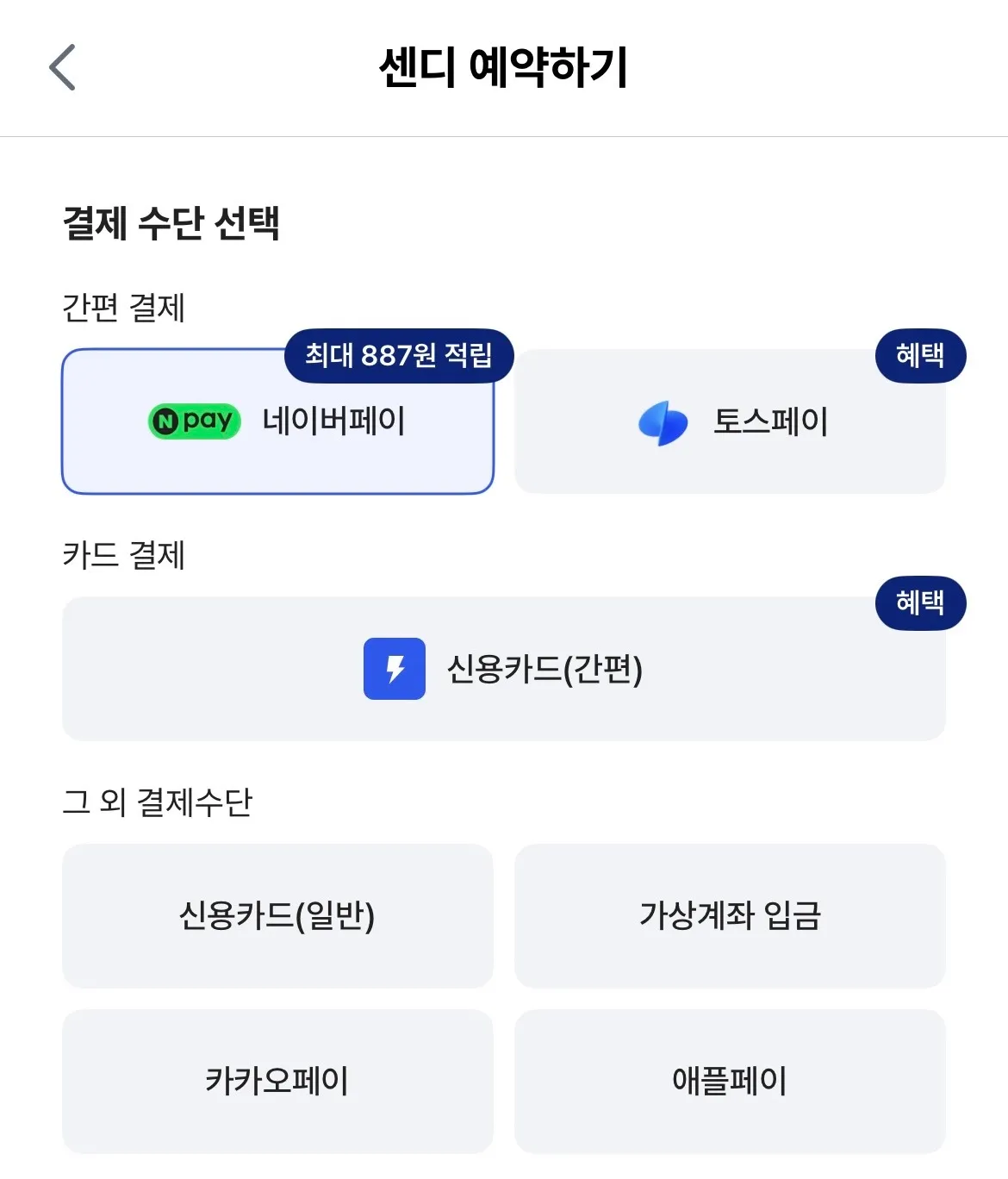Click the green Npay logo icon
This screenshot has width=1008, height=1179.
coord(194,421)
